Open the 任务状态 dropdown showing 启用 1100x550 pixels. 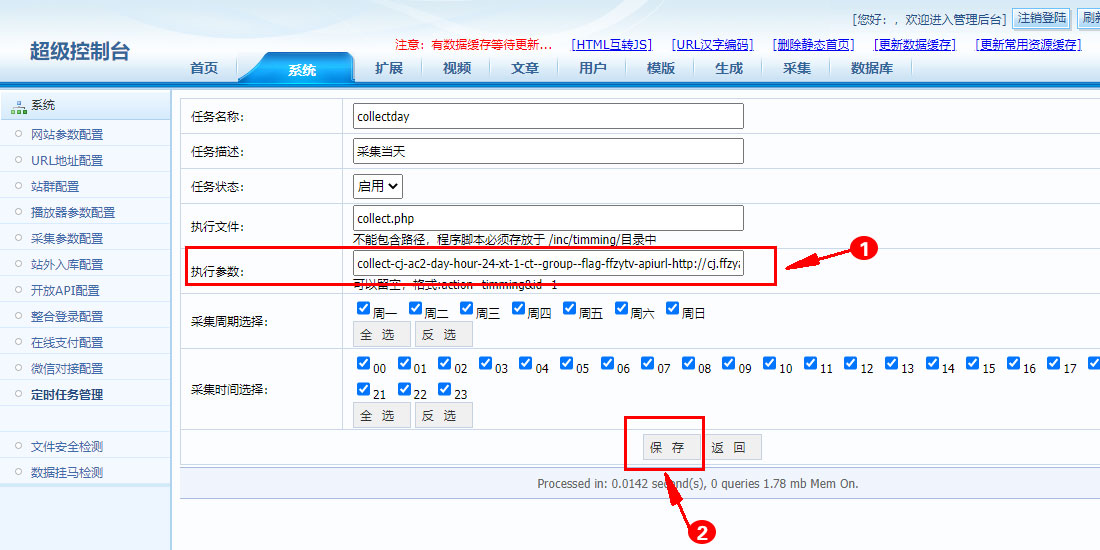378,186
